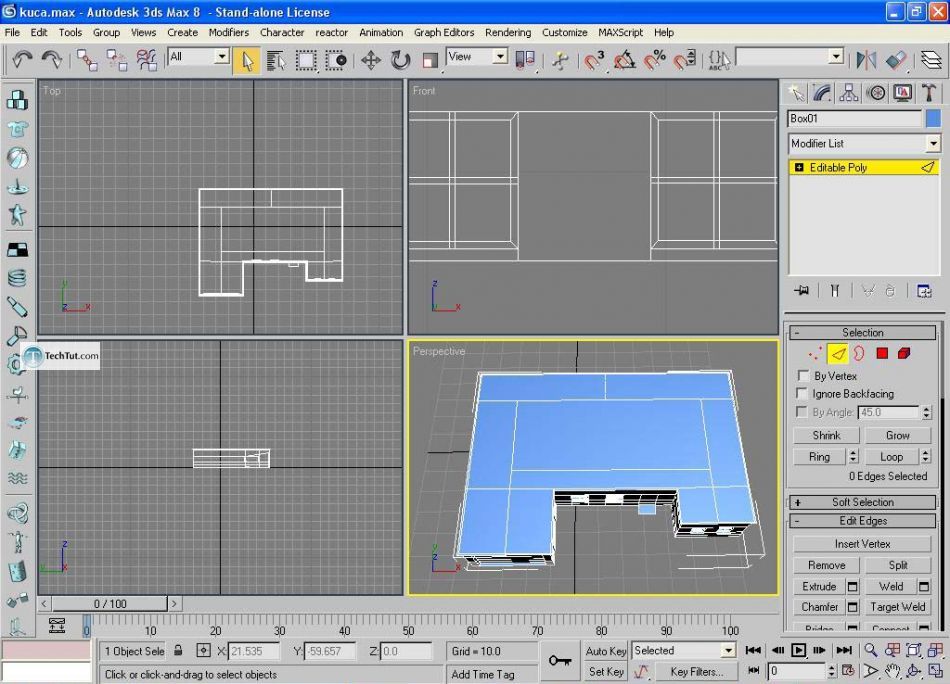Click the Shrink selection button
The width and height of the screenshot is (950, 684).
coord(826,435)
